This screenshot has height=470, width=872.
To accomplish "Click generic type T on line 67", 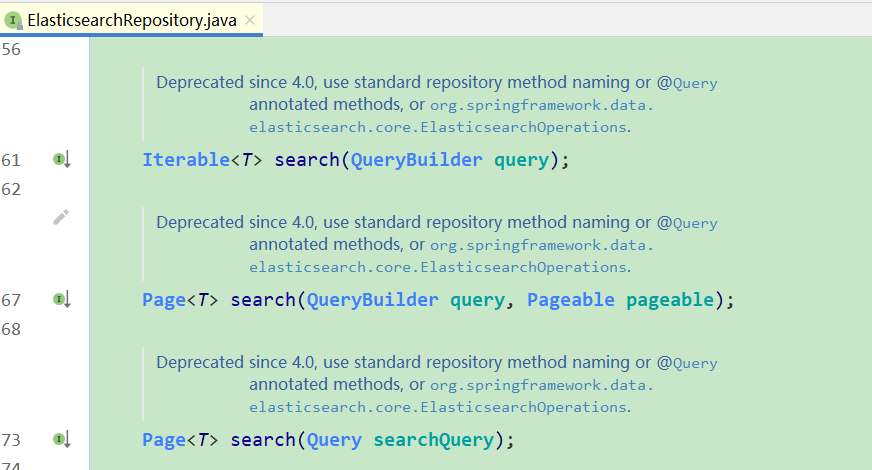I will (203, 300).
